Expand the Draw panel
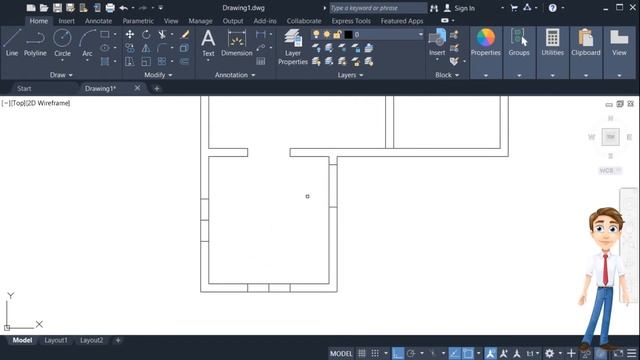This screenshot has width=640, height=360. [61, 75]
